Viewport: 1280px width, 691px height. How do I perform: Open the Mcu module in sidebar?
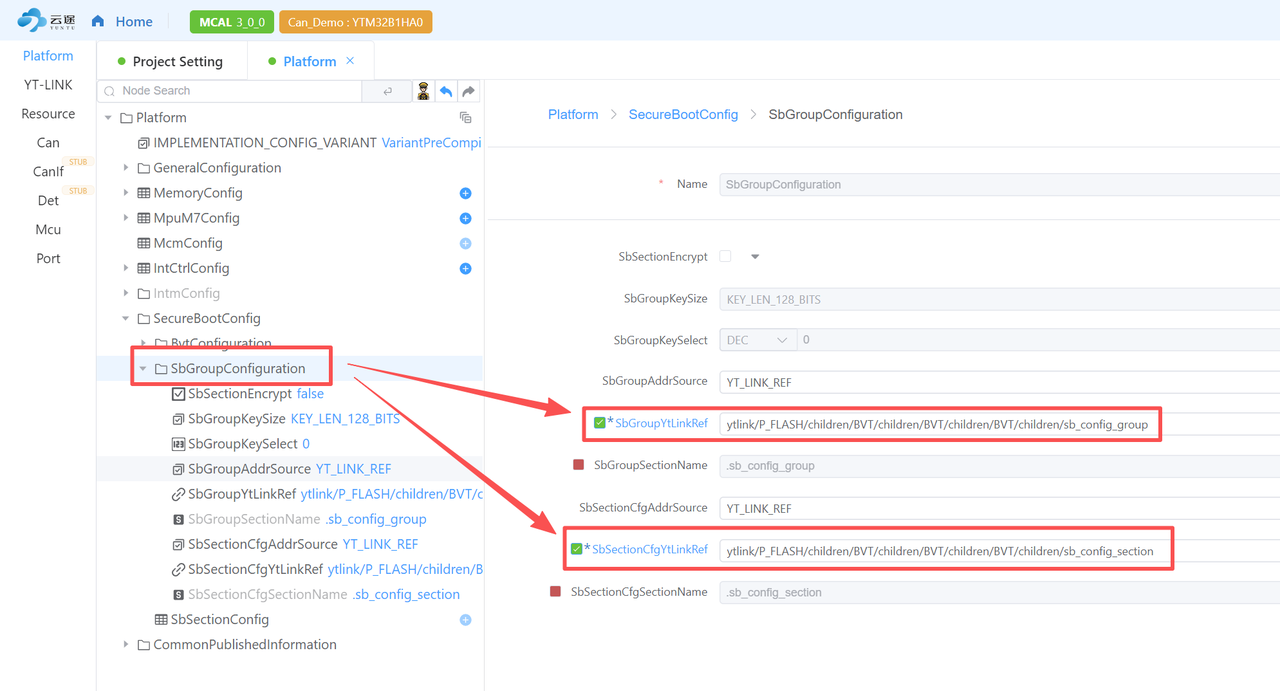pyautogui.click(x=48, y=229)
